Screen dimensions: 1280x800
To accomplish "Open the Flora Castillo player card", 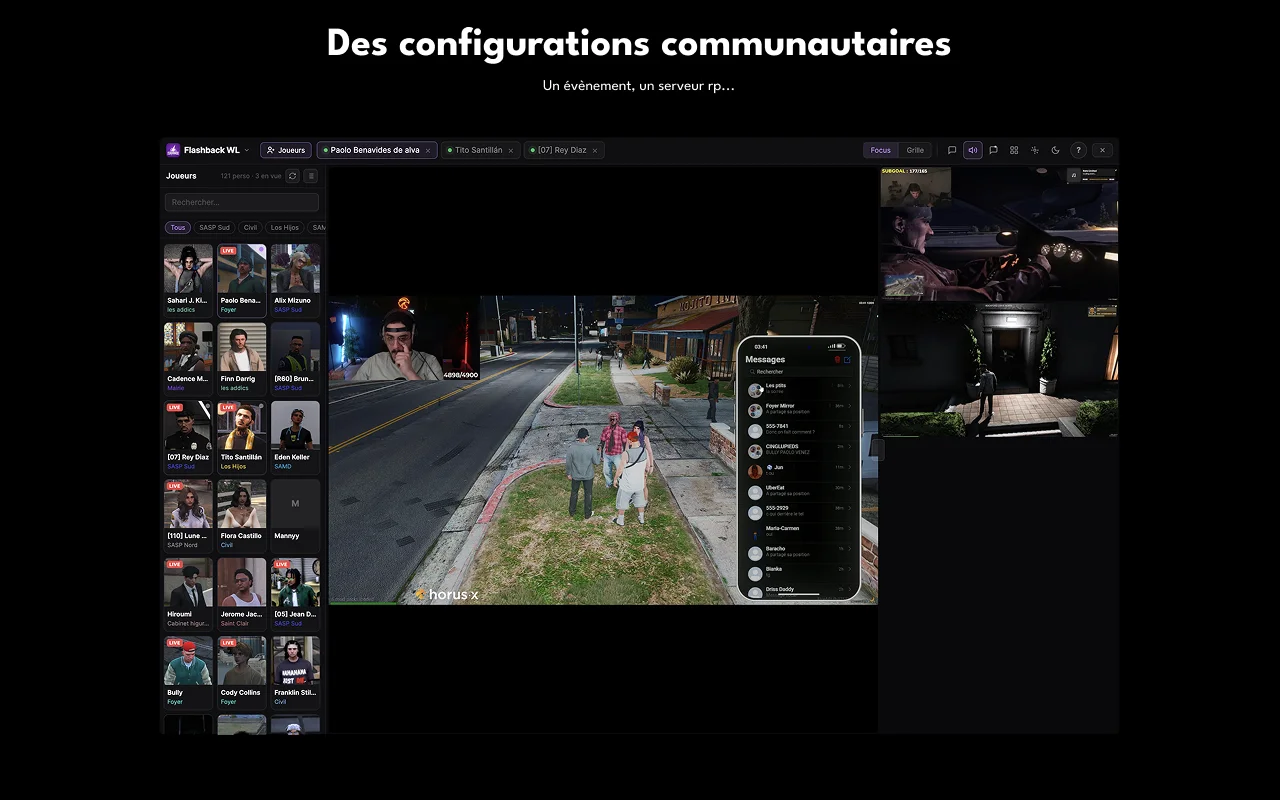I will pos(242,515).
